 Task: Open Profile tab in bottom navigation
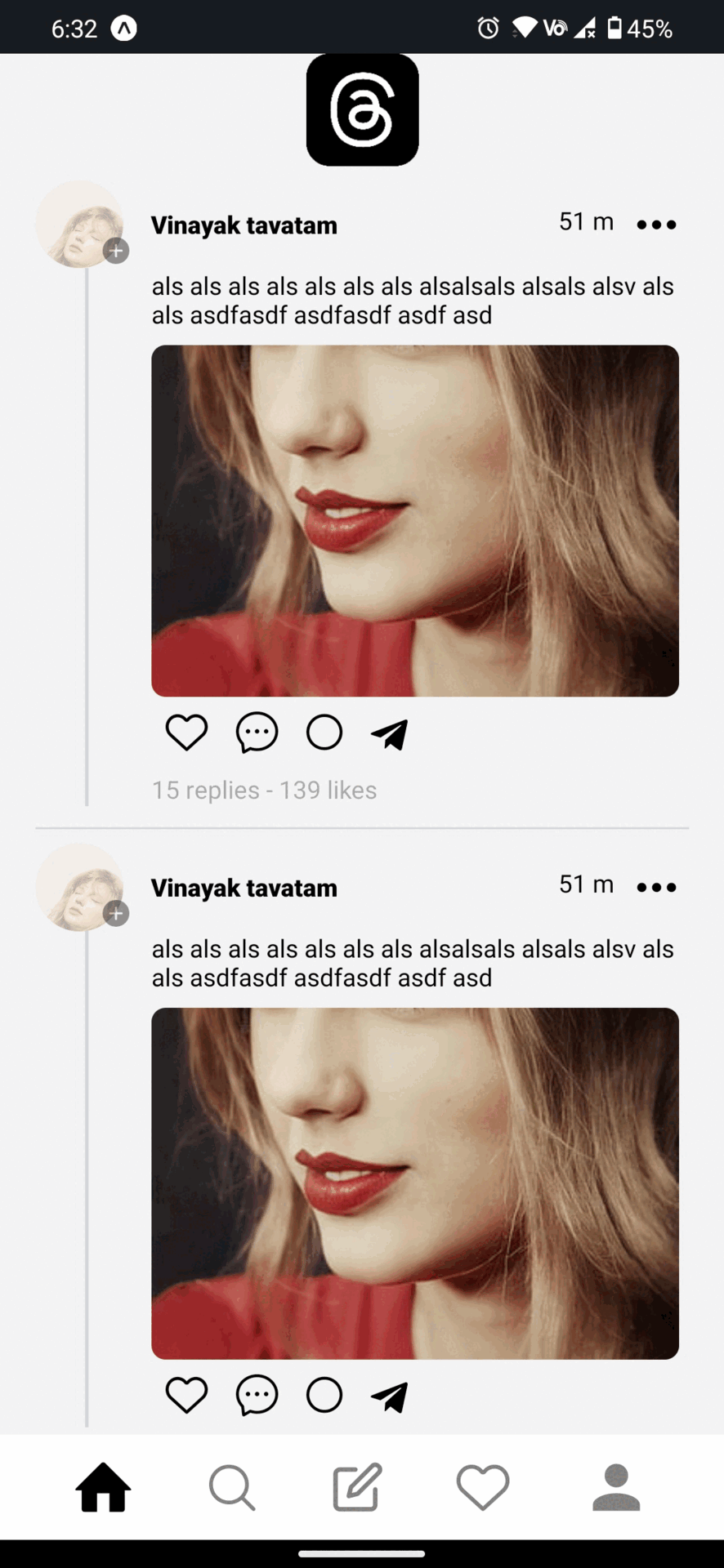click(x=616, y=1487)
